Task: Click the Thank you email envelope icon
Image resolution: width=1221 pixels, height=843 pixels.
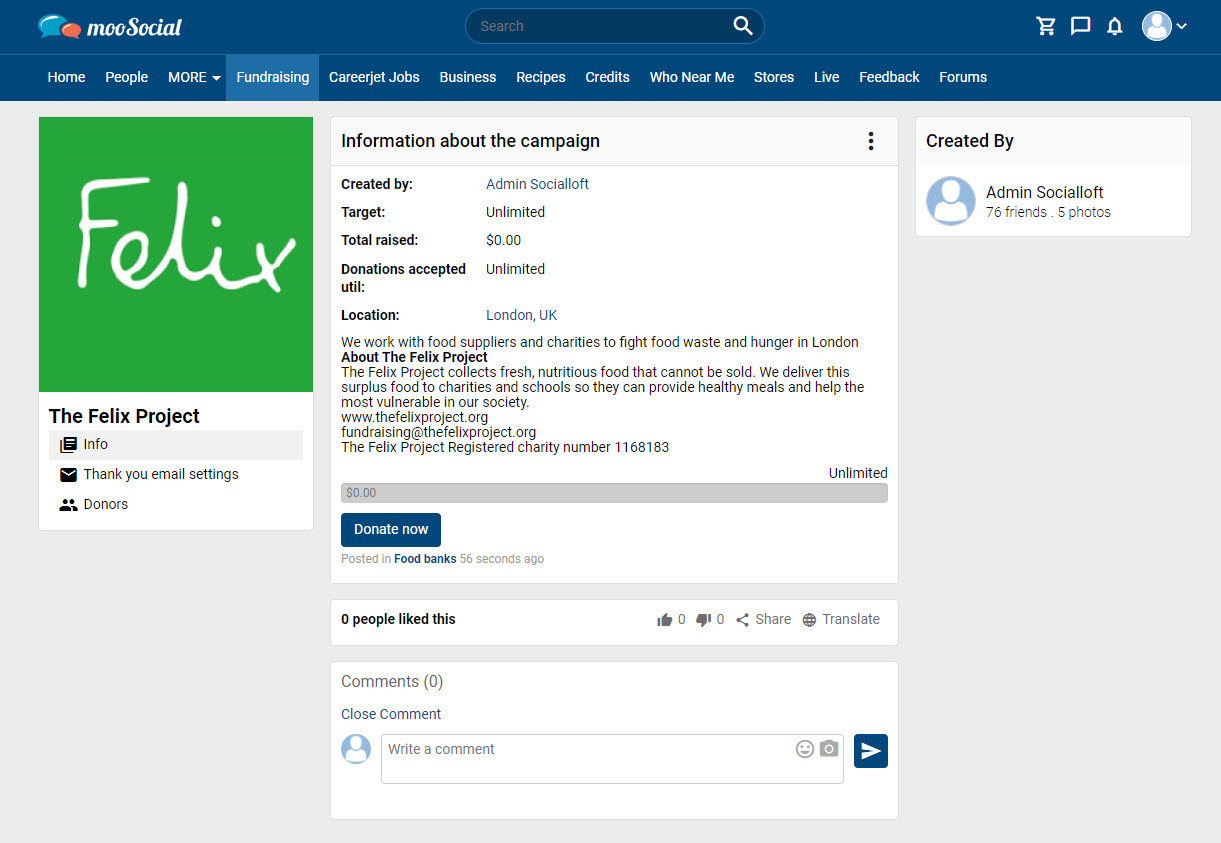Action: [68, 475]
